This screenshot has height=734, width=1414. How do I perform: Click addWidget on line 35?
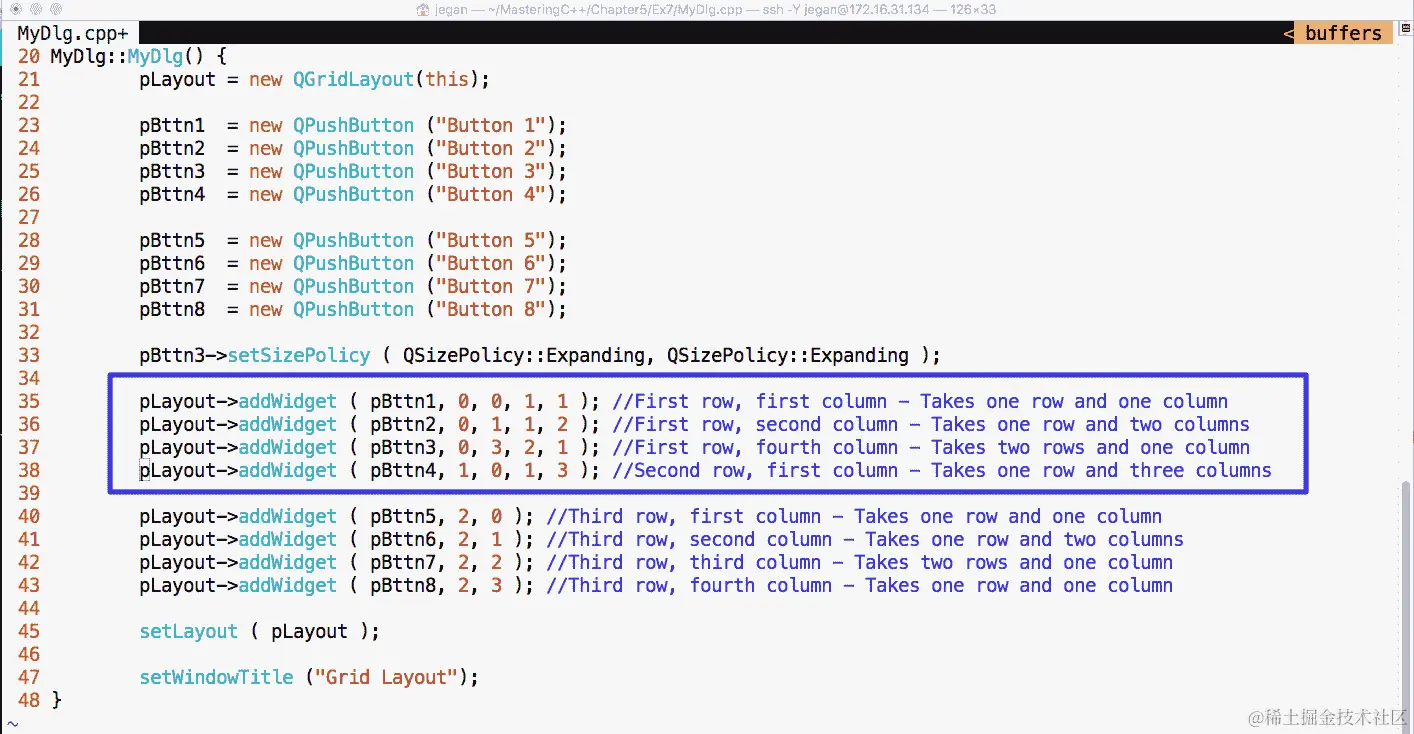tap(287, 401)
